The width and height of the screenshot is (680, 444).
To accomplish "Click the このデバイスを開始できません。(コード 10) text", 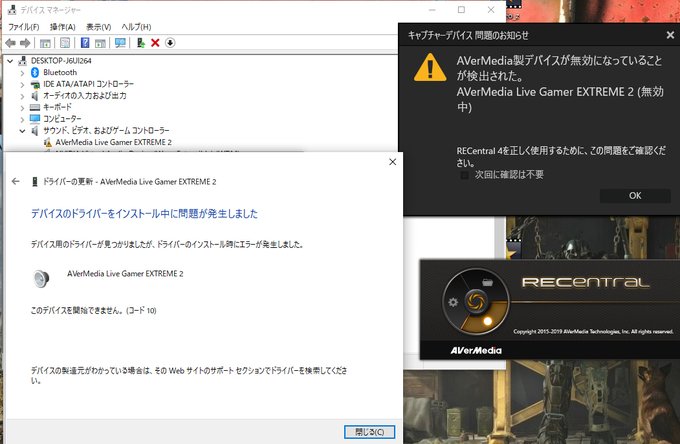I will 94,310.
